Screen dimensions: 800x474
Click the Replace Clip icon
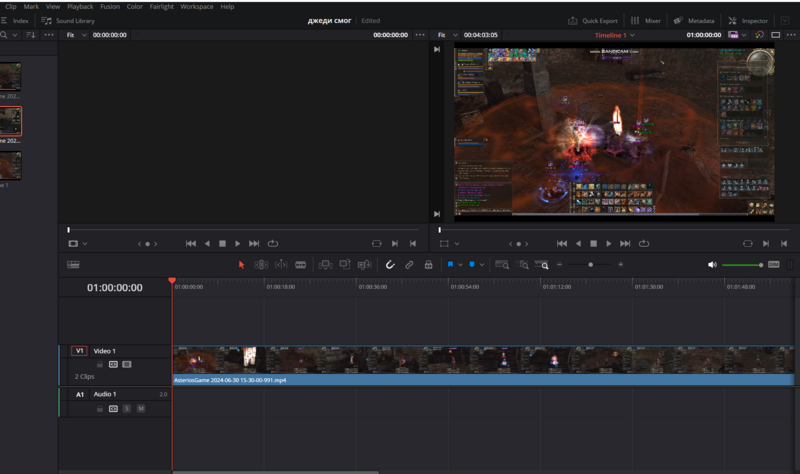(364, 265)
